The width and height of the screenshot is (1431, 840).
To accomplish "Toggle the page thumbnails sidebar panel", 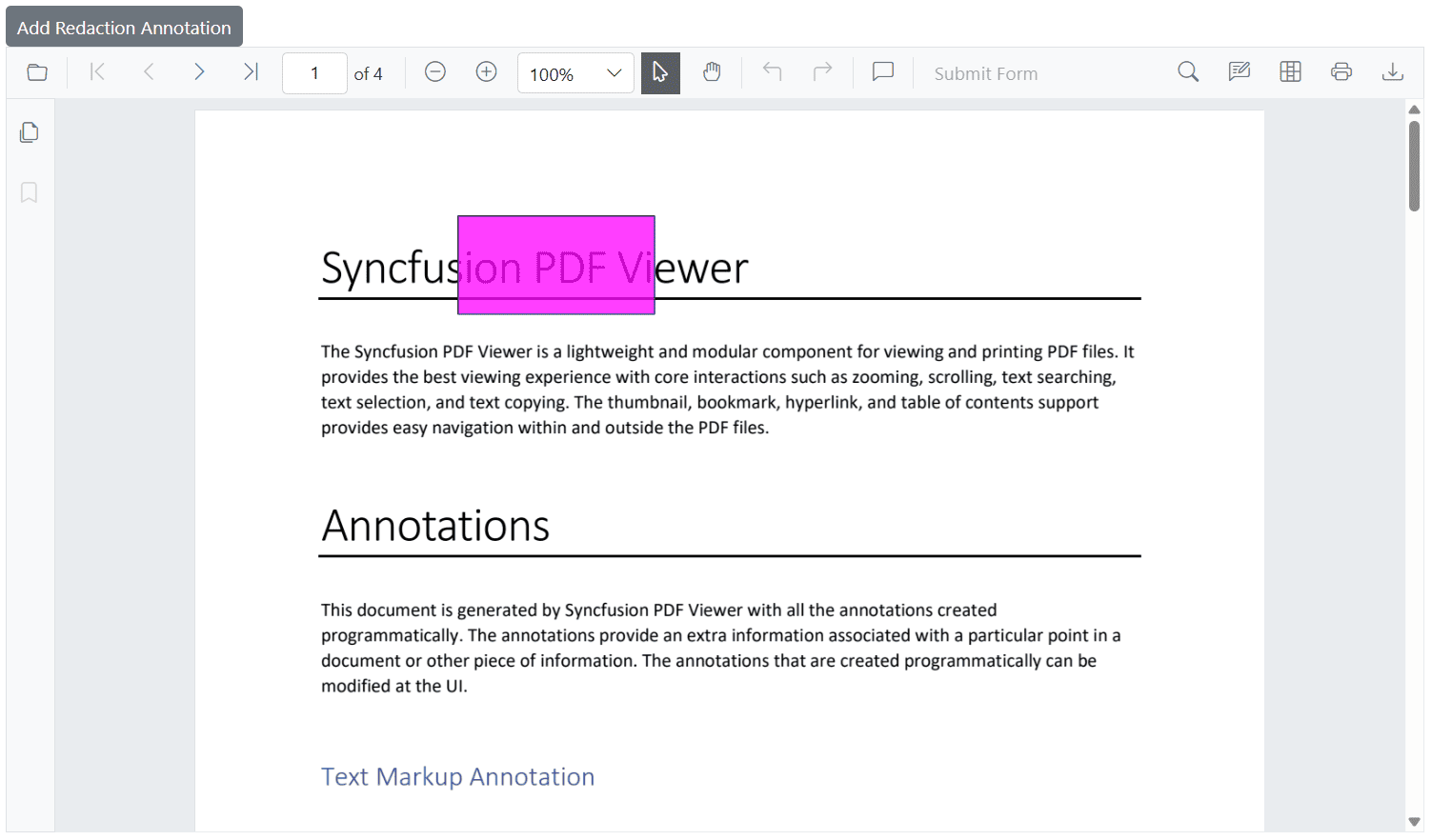I will tap(29, 132).
